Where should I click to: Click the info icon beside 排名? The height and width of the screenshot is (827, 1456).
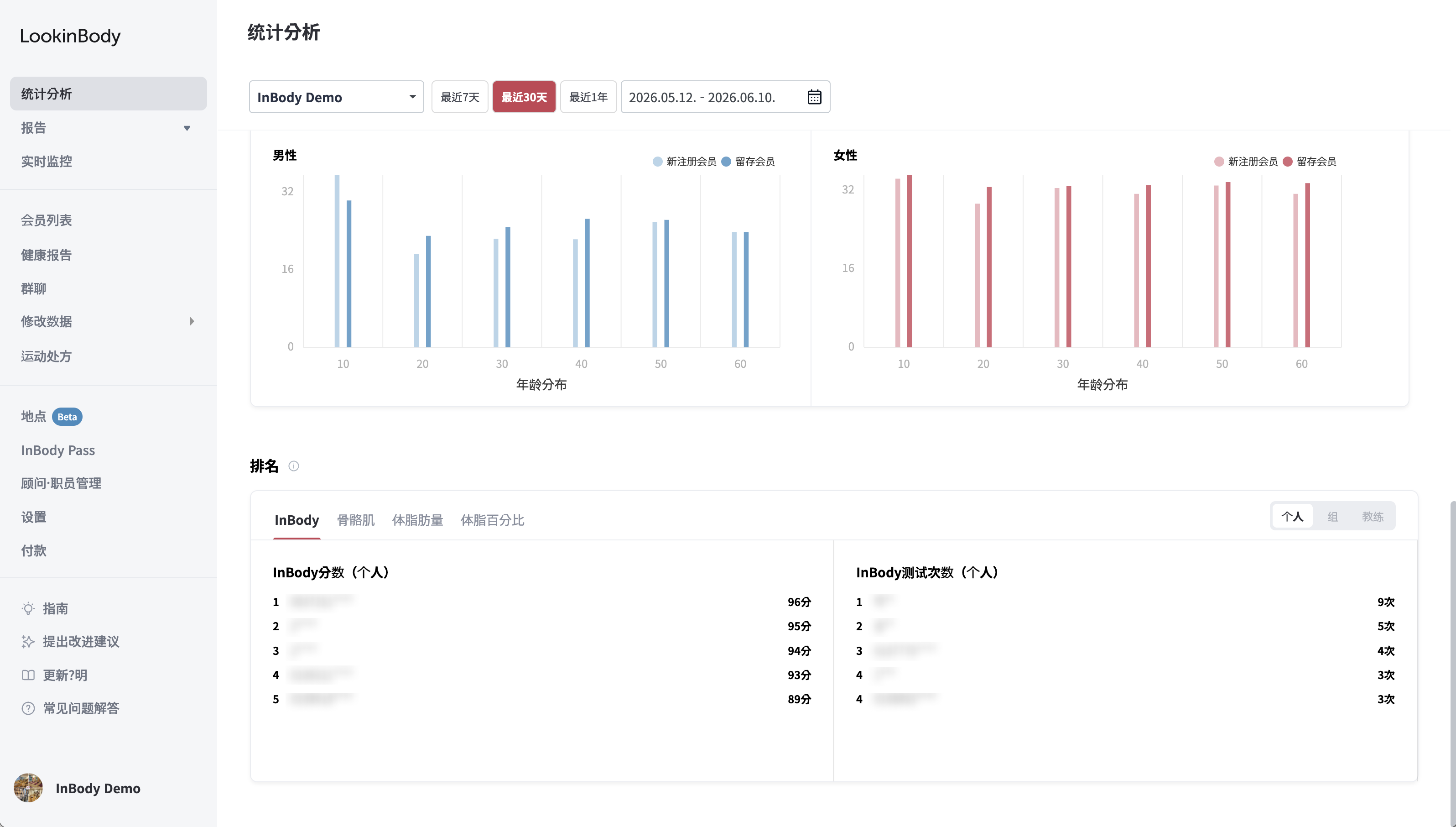pos(293,466)
